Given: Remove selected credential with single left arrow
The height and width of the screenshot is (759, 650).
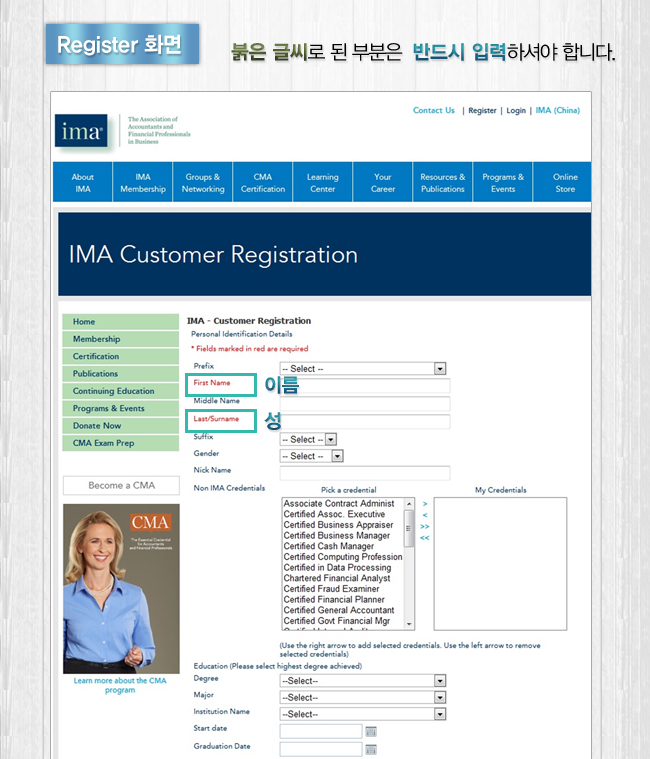Looking at the screenshot, I should [x=425, y=515].
